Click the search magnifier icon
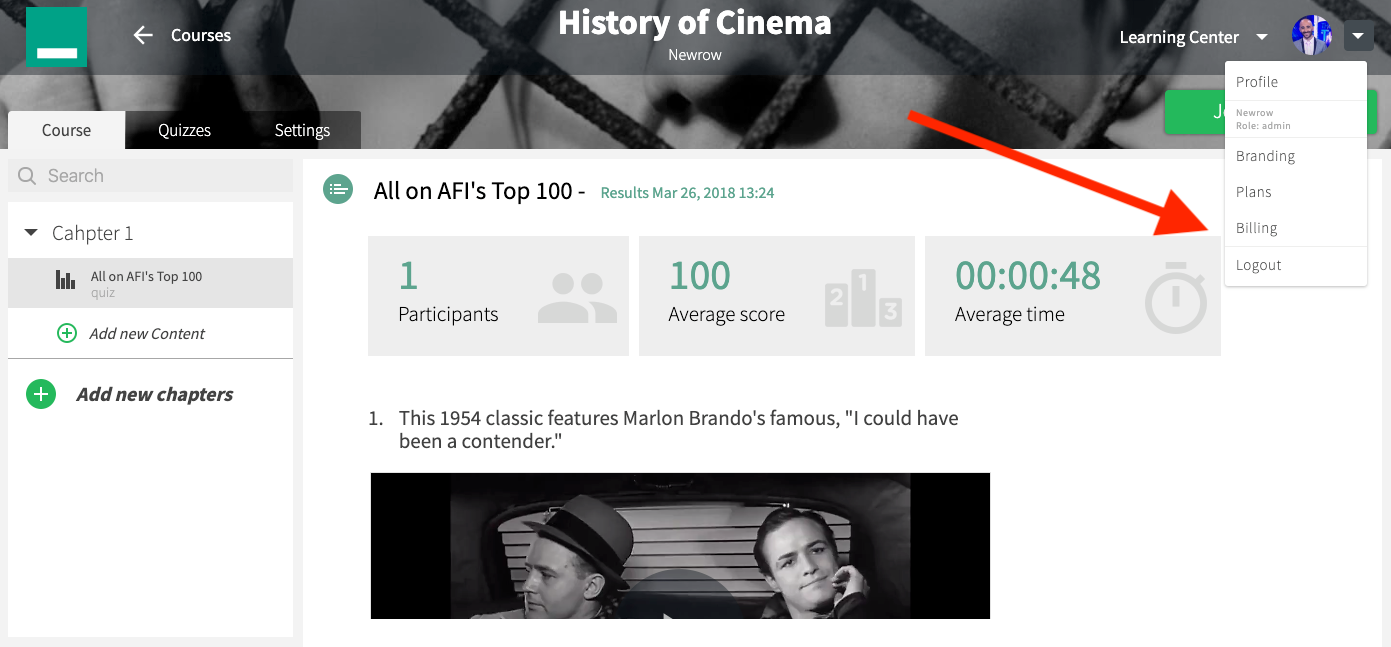 coord(27,176)
